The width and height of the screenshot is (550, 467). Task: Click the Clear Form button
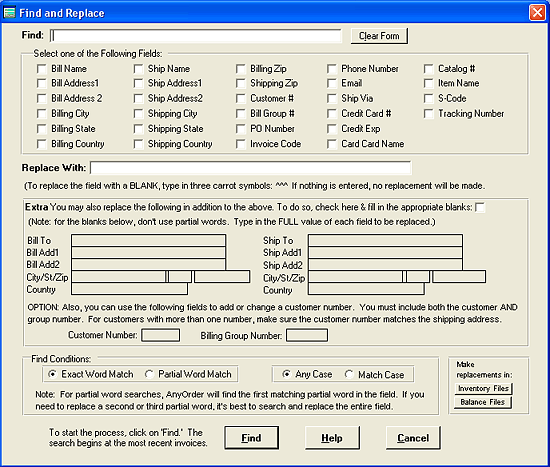(x=379, y=36)
